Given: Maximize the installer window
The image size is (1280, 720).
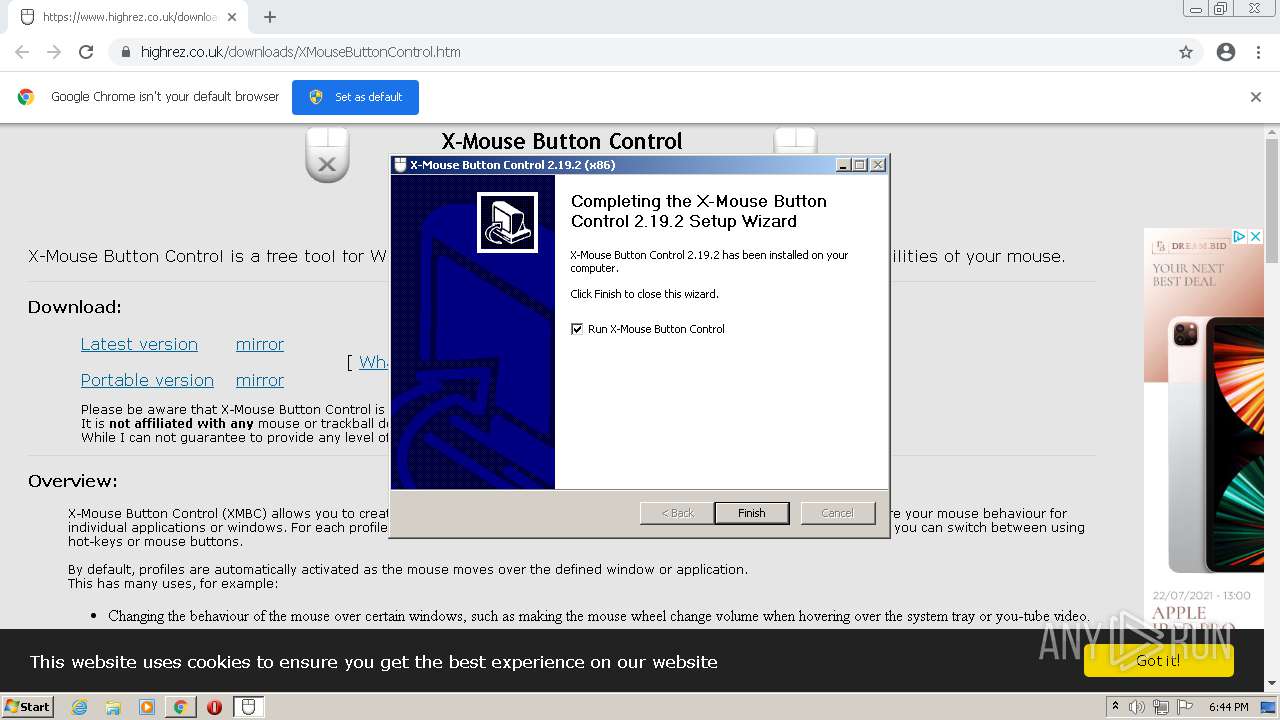Looking at the screenshot, I should (859, 165).
